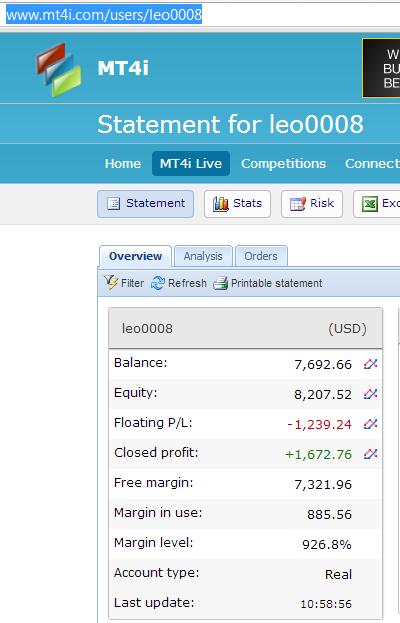Click the Connect navigation item

tap(372, 164)
